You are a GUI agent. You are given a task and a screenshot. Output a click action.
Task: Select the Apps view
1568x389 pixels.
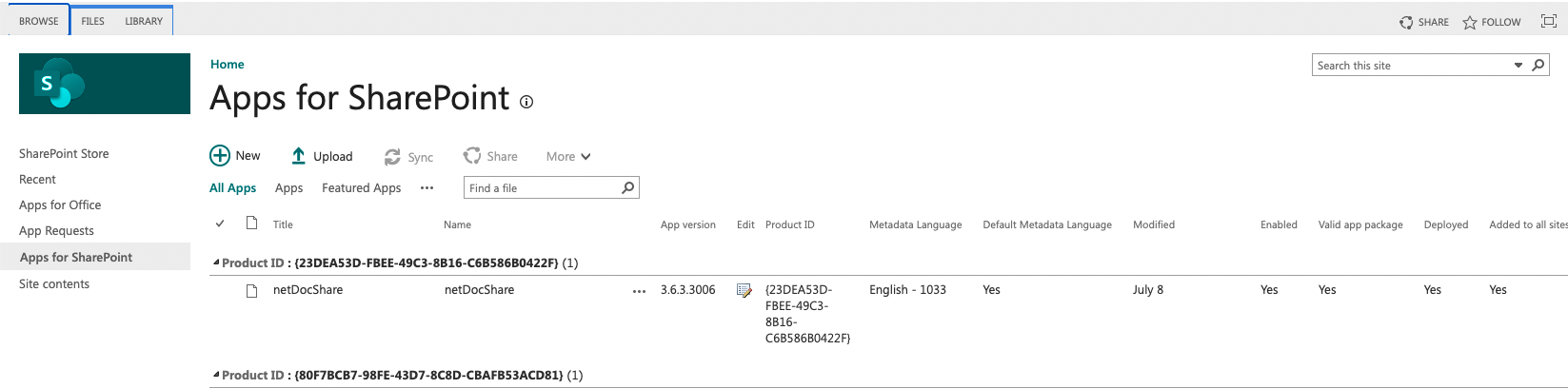[288, 188]
